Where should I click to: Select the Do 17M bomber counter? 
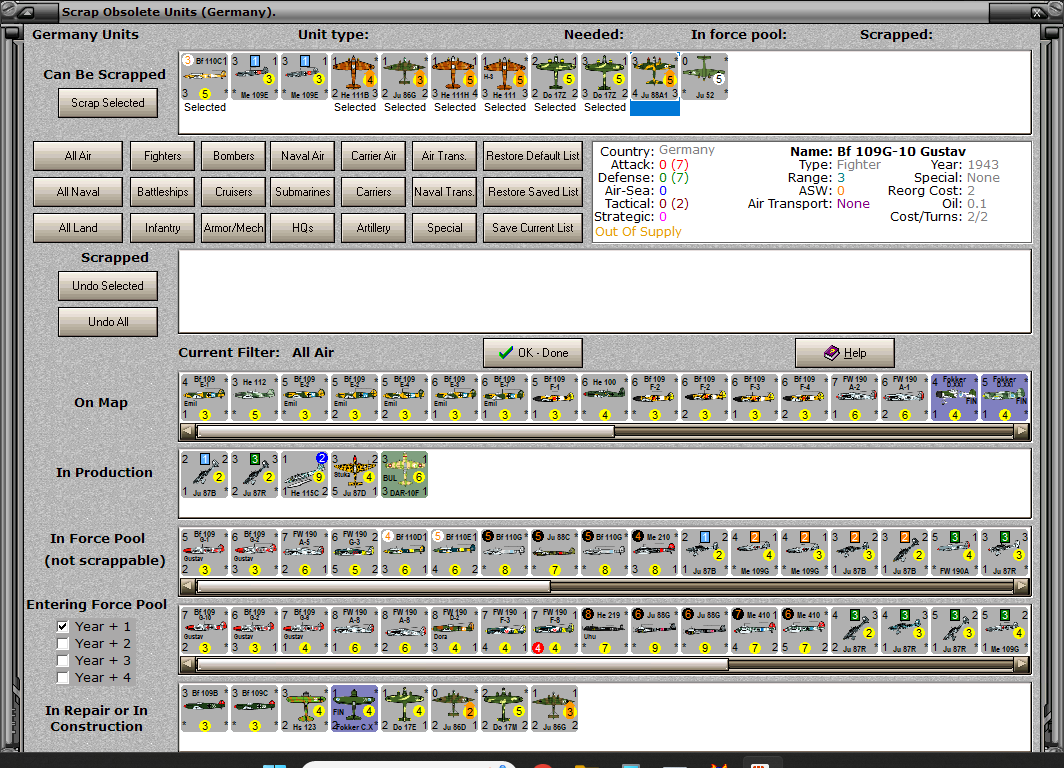504,709
